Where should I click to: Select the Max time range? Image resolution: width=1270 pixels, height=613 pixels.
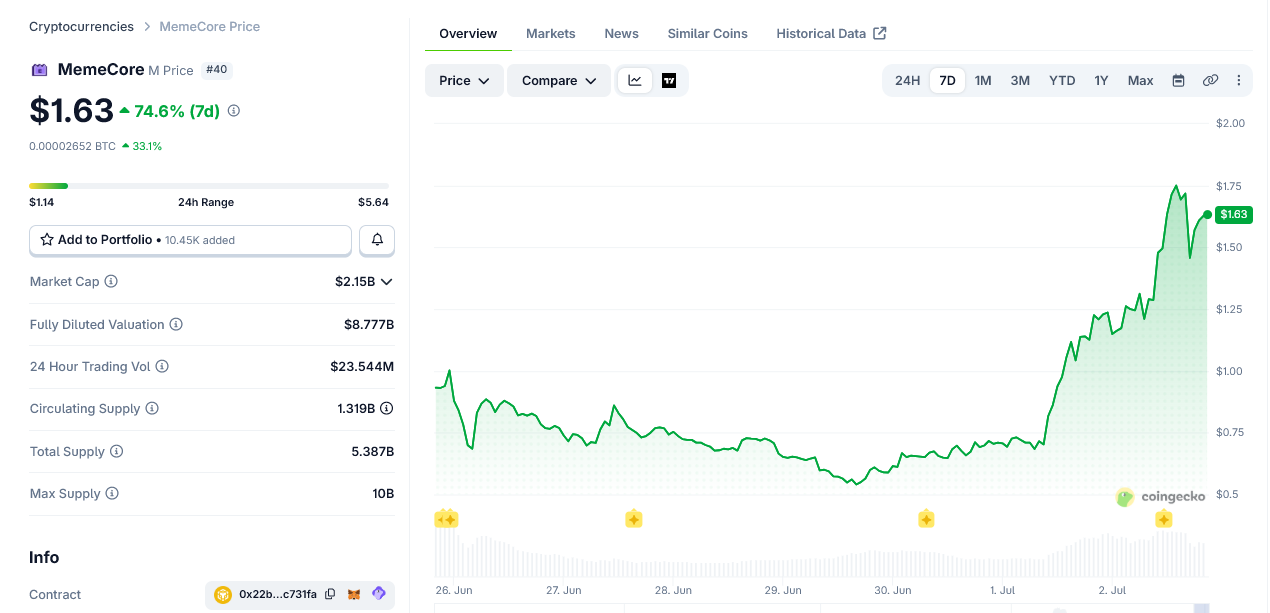click(1140, 81)
